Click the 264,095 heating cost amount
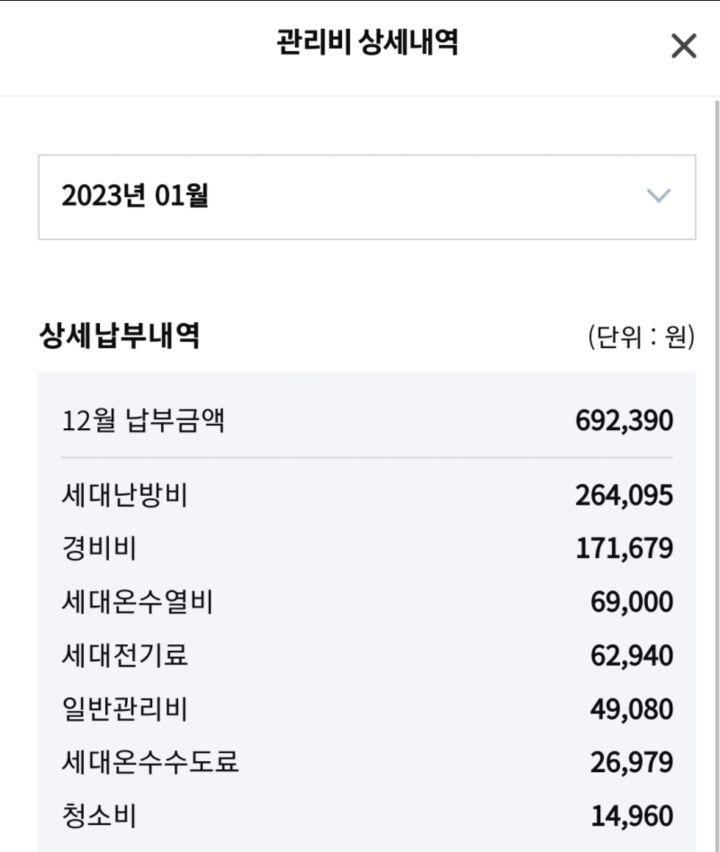Viewport: 720px width, 852px height. coord(624,495)
